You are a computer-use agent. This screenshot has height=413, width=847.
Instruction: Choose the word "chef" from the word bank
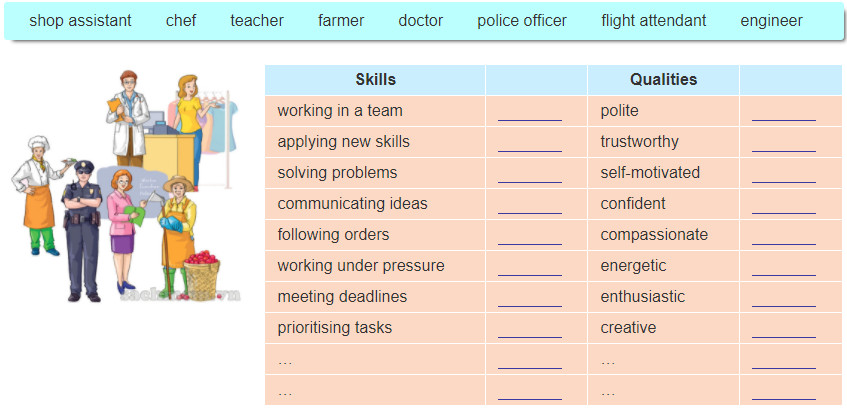click(x=181, y=21)
